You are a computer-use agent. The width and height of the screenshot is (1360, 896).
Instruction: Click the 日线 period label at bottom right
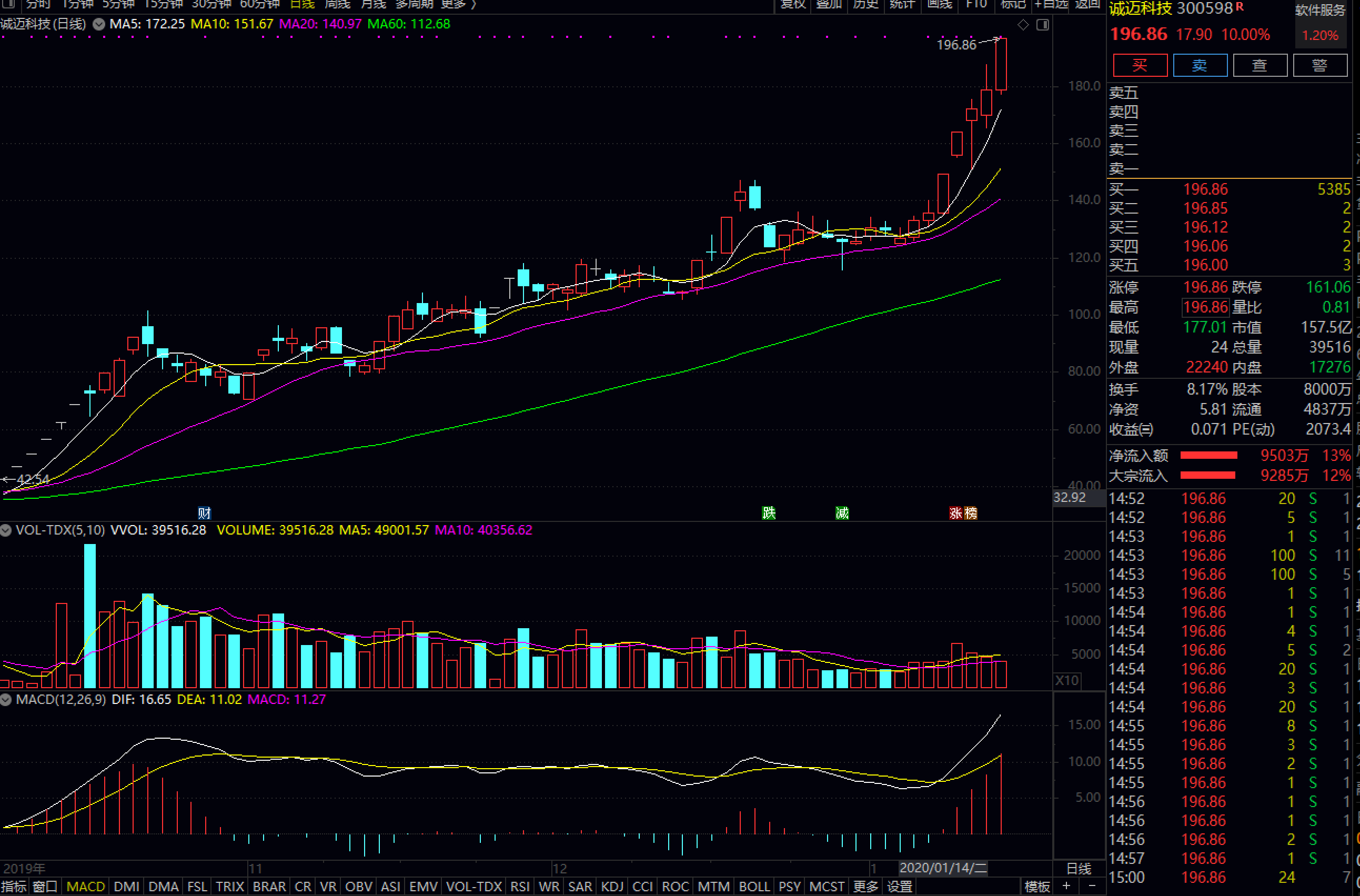pyautogui.click(x=1079, y=869)
